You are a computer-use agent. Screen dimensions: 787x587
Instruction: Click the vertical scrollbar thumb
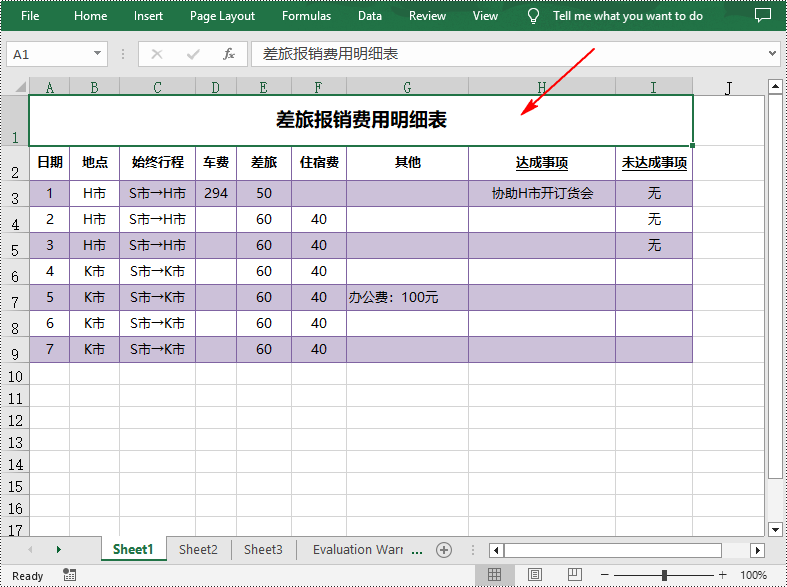[775, 286]
